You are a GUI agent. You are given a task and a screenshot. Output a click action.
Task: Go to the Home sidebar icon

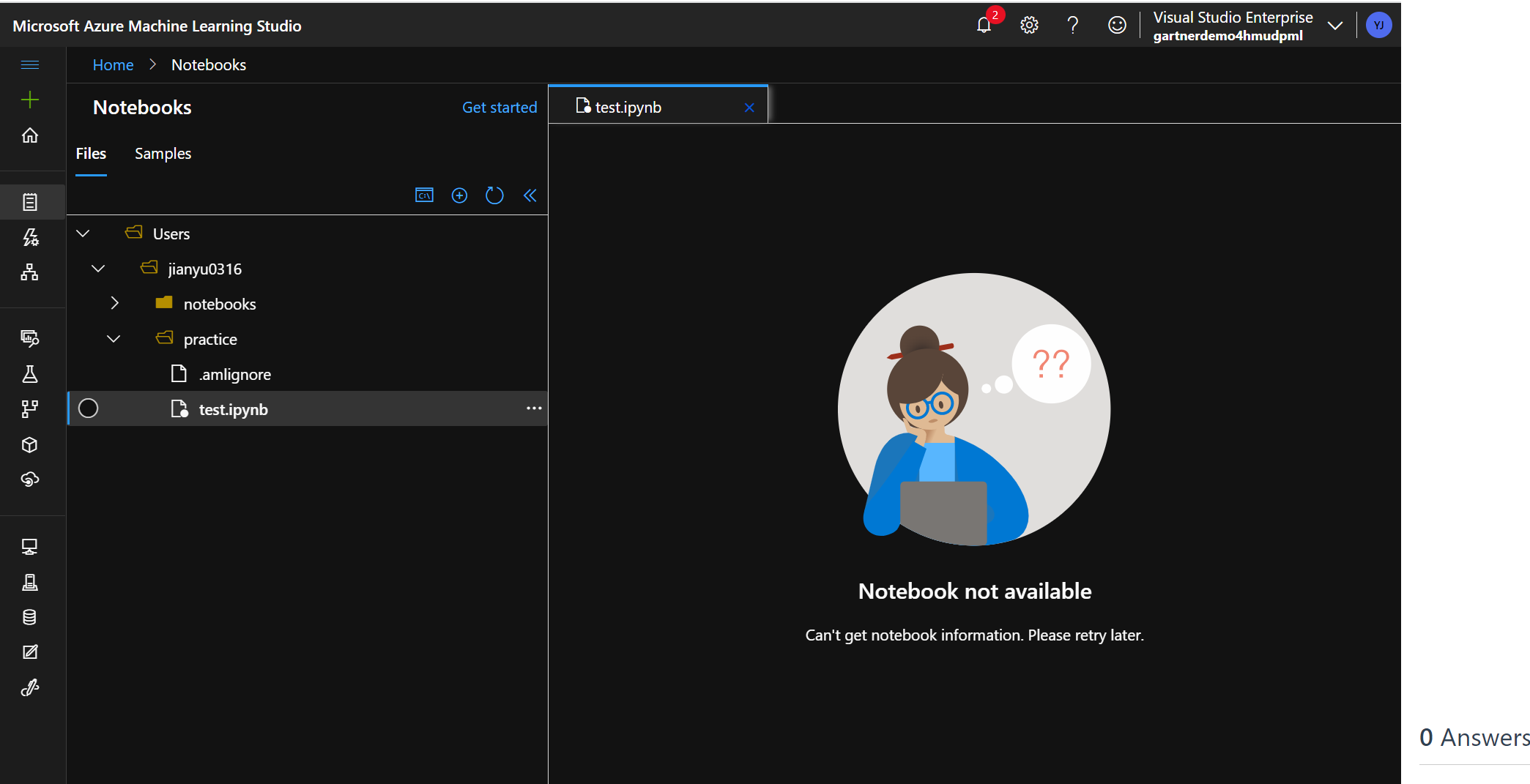point(30,135)
